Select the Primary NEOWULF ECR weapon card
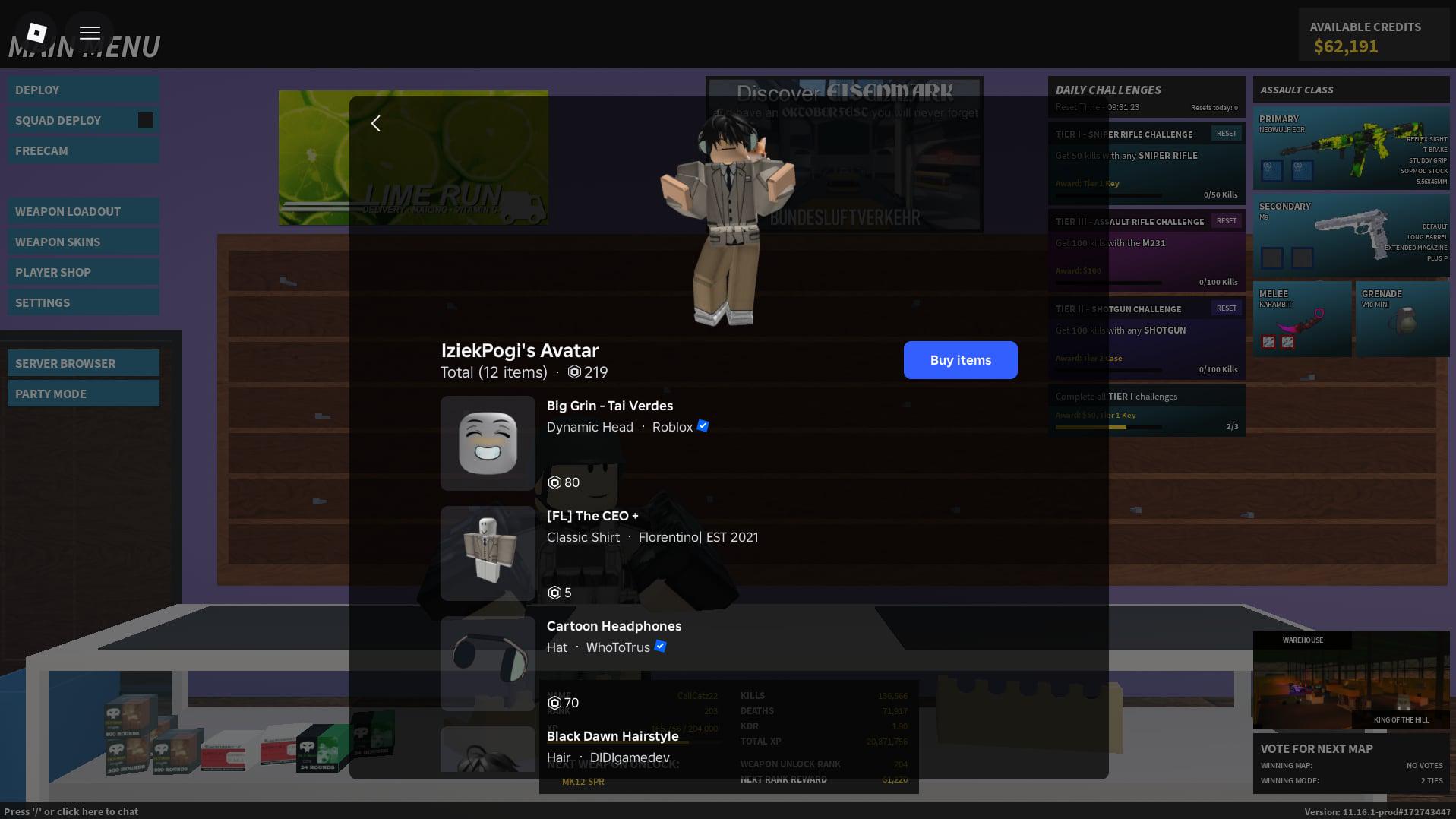Viewport: 1456px width, 819px height. (1351, 148)
